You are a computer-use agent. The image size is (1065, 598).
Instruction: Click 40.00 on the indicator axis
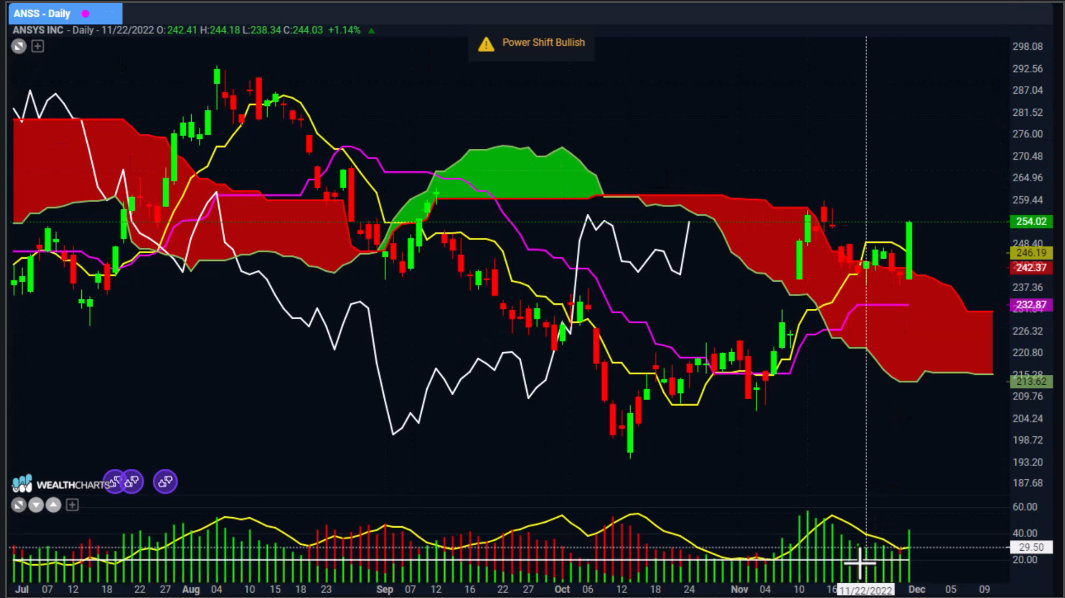pyautogui.click(x=1025, y=533)
